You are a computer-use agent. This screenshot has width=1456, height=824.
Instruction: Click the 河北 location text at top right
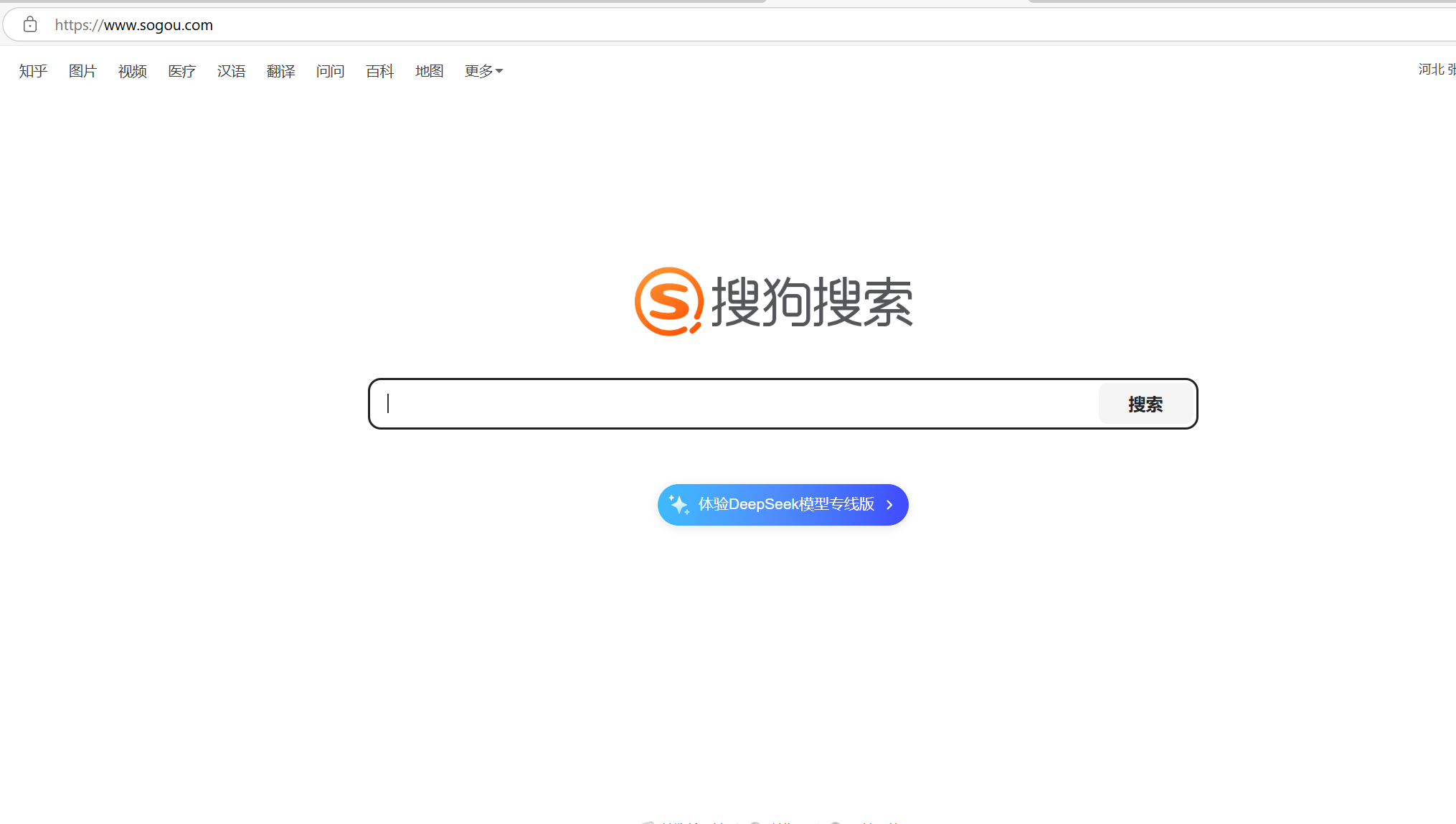point(1431,70)
